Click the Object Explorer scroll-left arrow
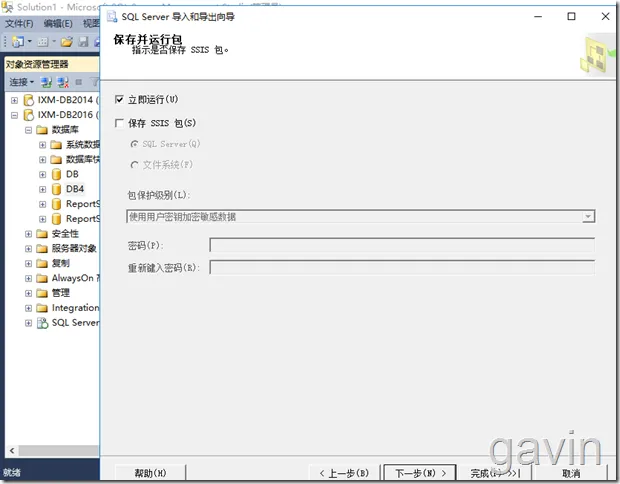The image size is (620, 484). (x=12, y=451)
